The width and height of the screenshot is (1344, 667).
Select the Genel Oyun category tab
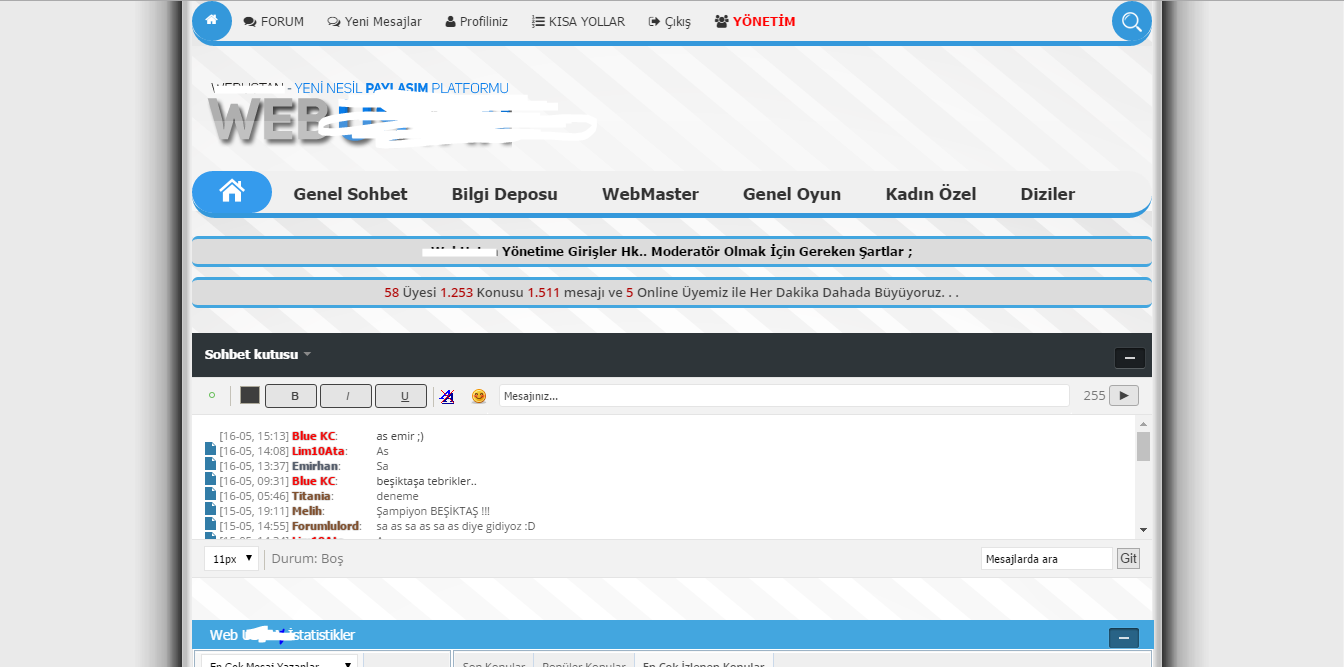[792, 194]
